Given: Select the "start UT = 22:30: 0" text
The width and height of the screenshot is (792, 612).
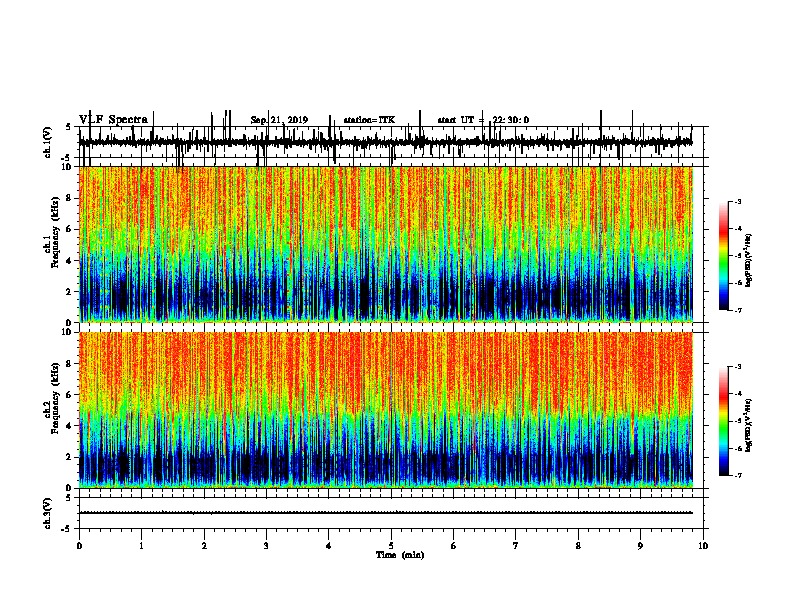Looking at the screenshot, I should click(x=483, y=120).
